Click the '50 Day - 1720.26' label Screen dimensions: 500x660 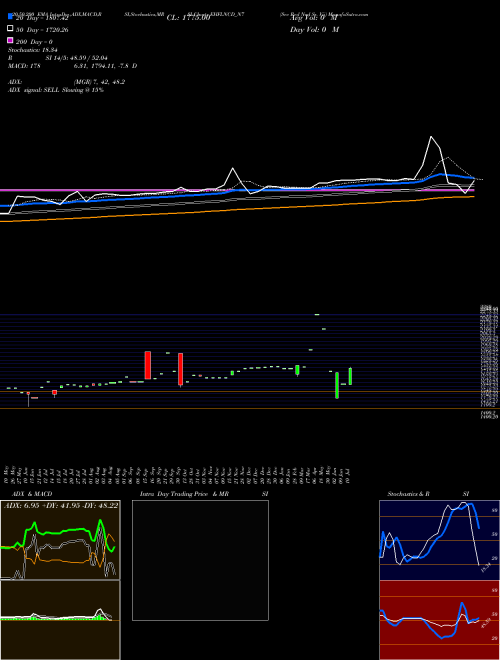pos(42,30)
